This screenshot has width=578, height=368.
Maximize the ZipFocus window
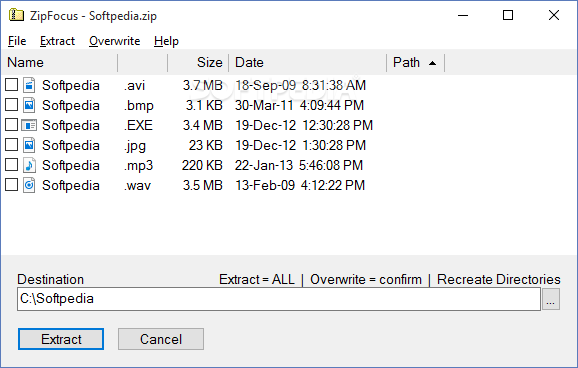[508, 15]
